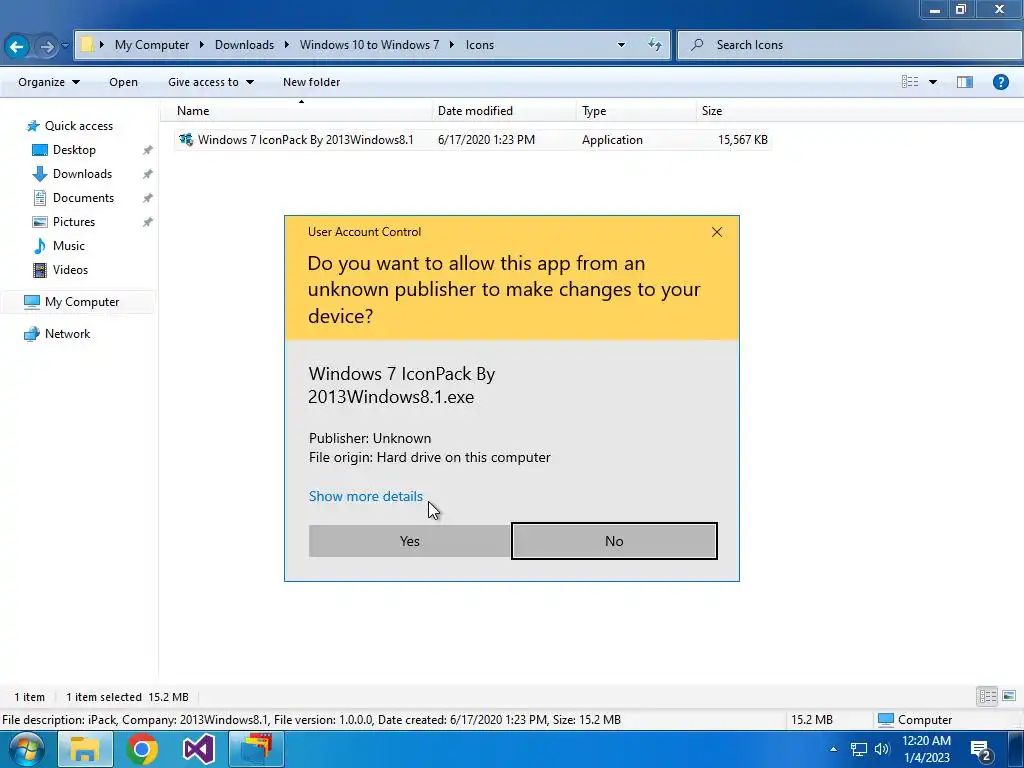Screen dimensions: 1024x768
Task: Open Pictures in the navigation pane
Action: 74,222
